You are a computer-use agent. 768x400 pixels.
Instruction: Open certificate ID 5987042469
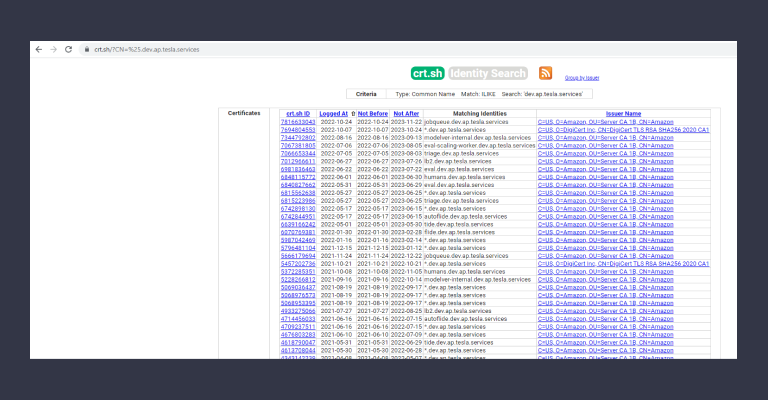[x=298, y=240]
